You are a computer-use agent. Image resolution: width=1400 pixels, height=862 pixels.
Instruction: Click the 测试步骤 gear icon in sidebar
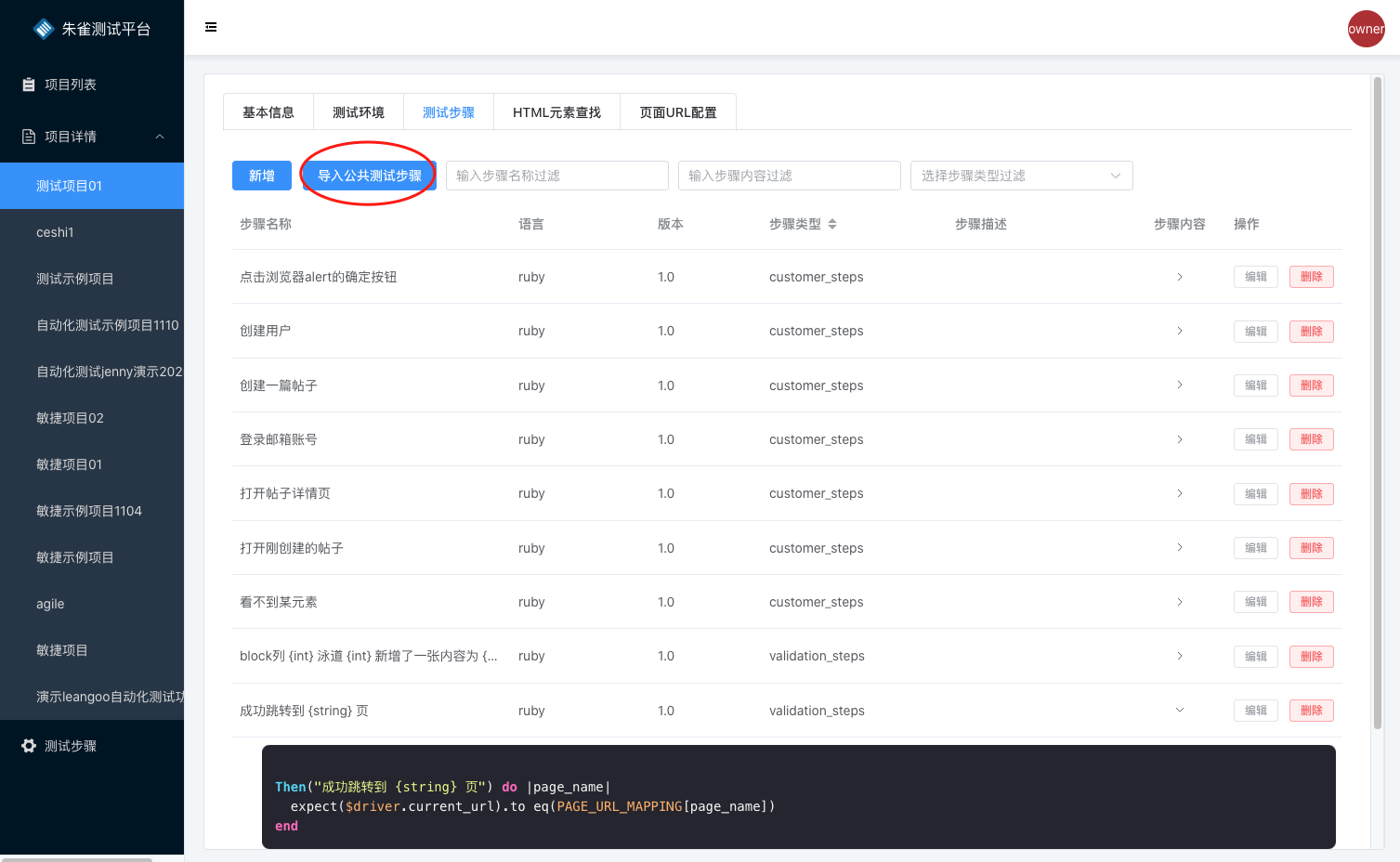[29, 746]
